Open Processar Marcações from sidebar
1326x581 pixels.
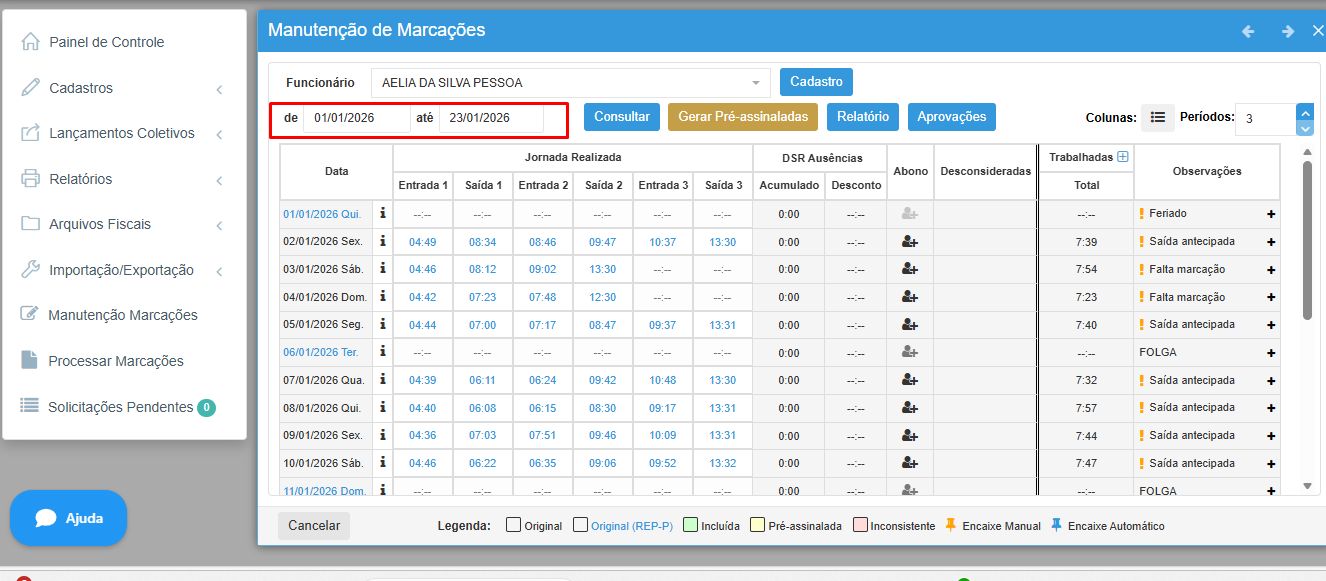tap(115, 361)
